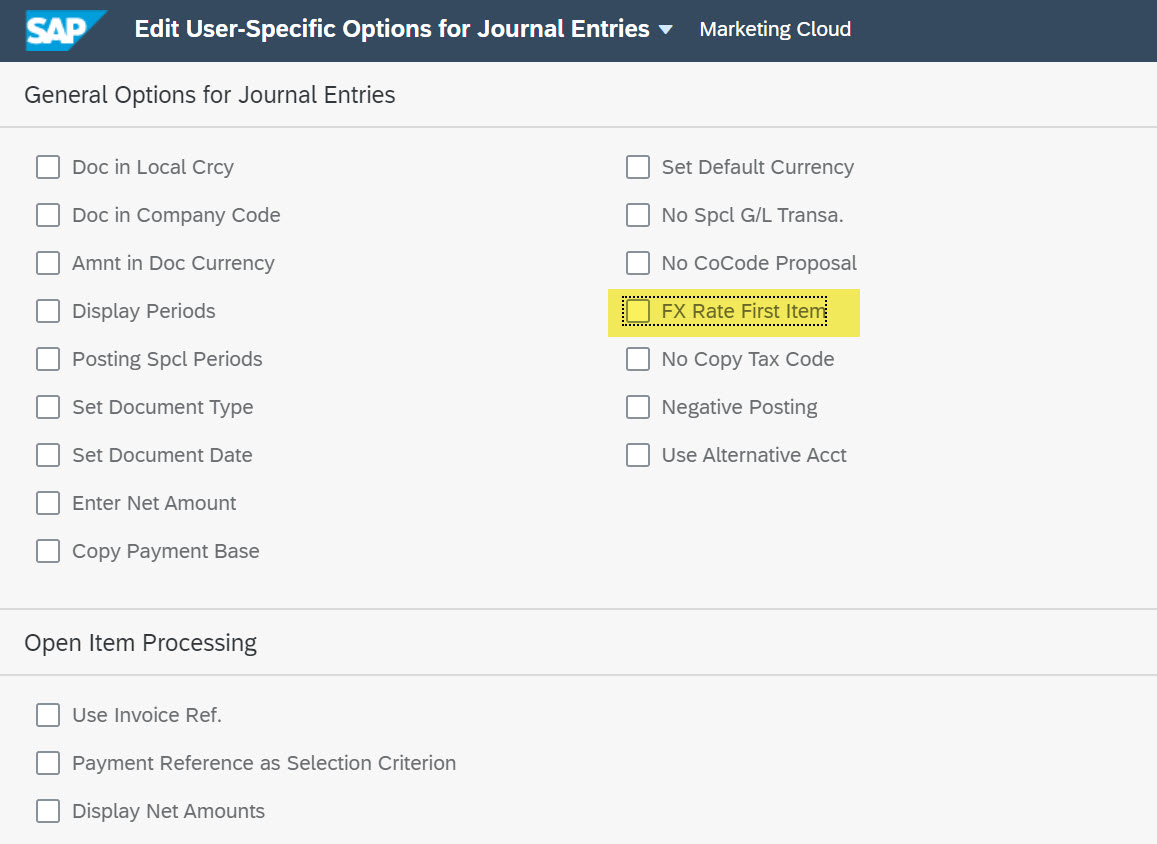Enable the Doc in Local Crcy checkbox
The width and height of the screenshot is (1157, 844).
click(48, 167)
